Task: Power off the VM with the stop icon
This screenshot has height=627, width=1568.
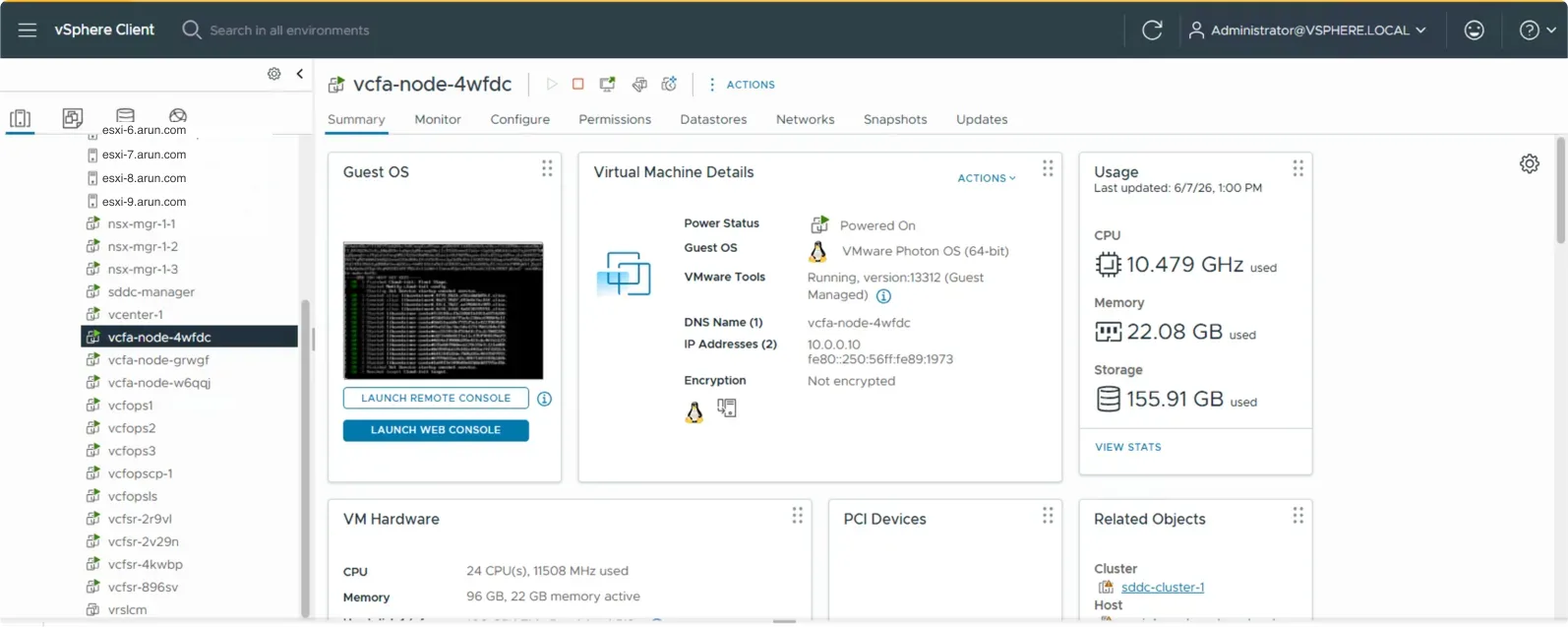Action: tap(578, 85)
